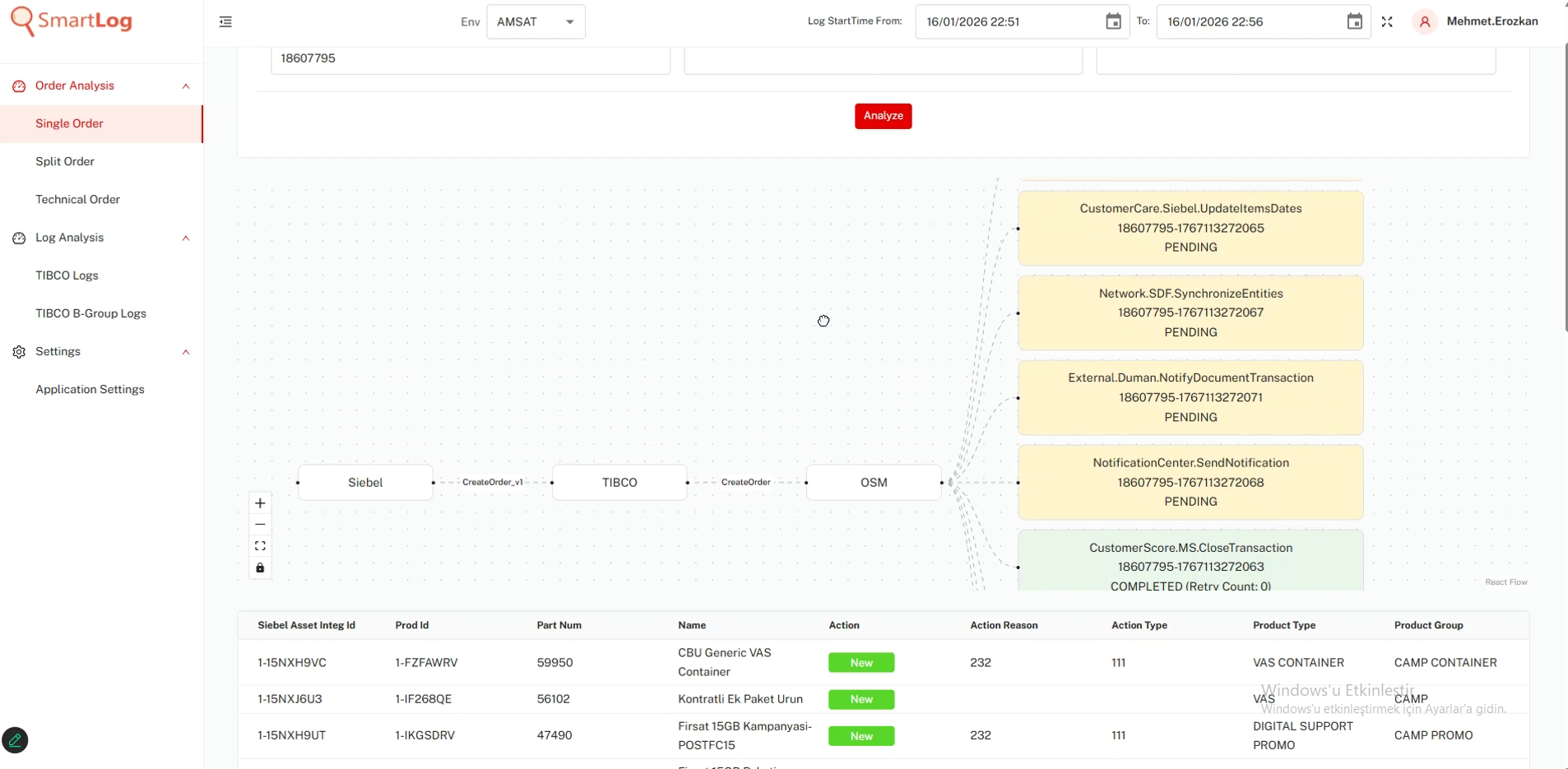Click the Settings gear icon
Screen dimensions: 1568x769
[x=19, y=352]
